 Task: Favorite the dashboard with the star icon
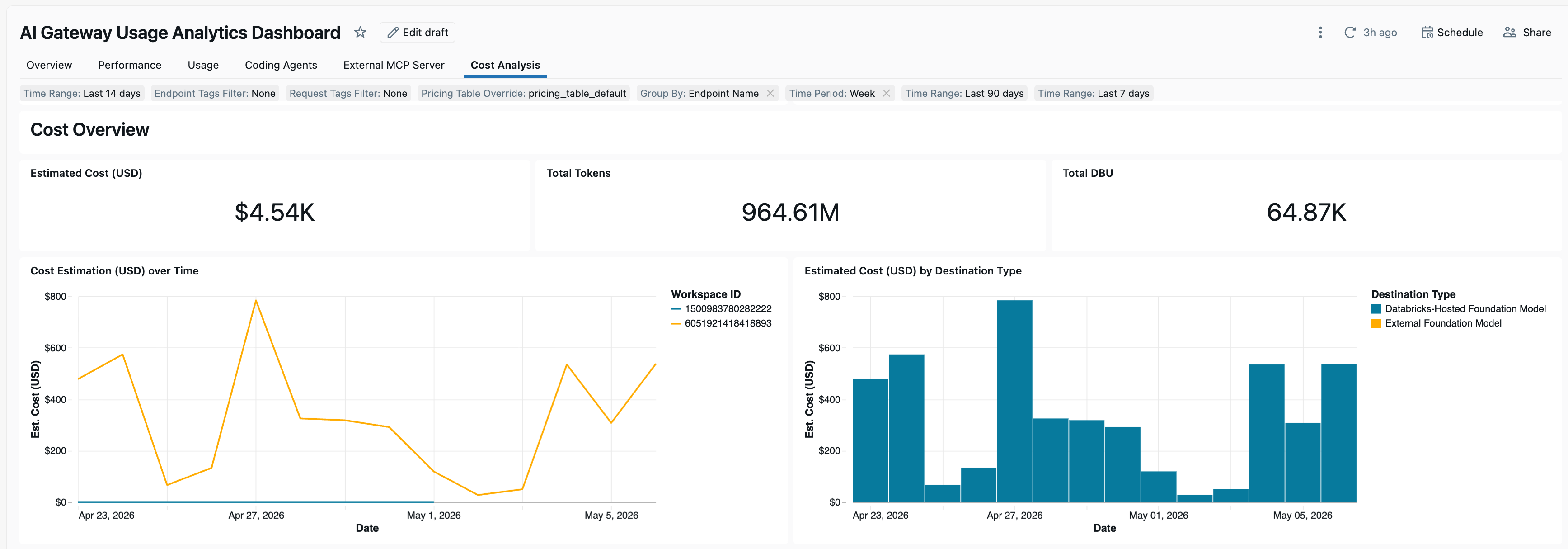[x=360, y=32]
